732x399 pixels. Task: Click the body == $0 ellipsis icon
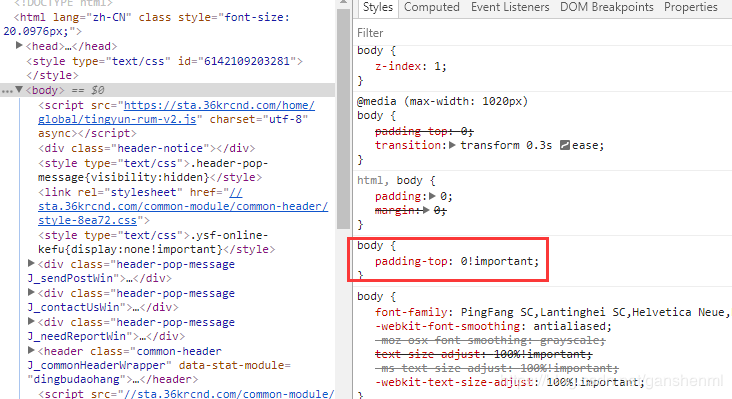[7, 91]
